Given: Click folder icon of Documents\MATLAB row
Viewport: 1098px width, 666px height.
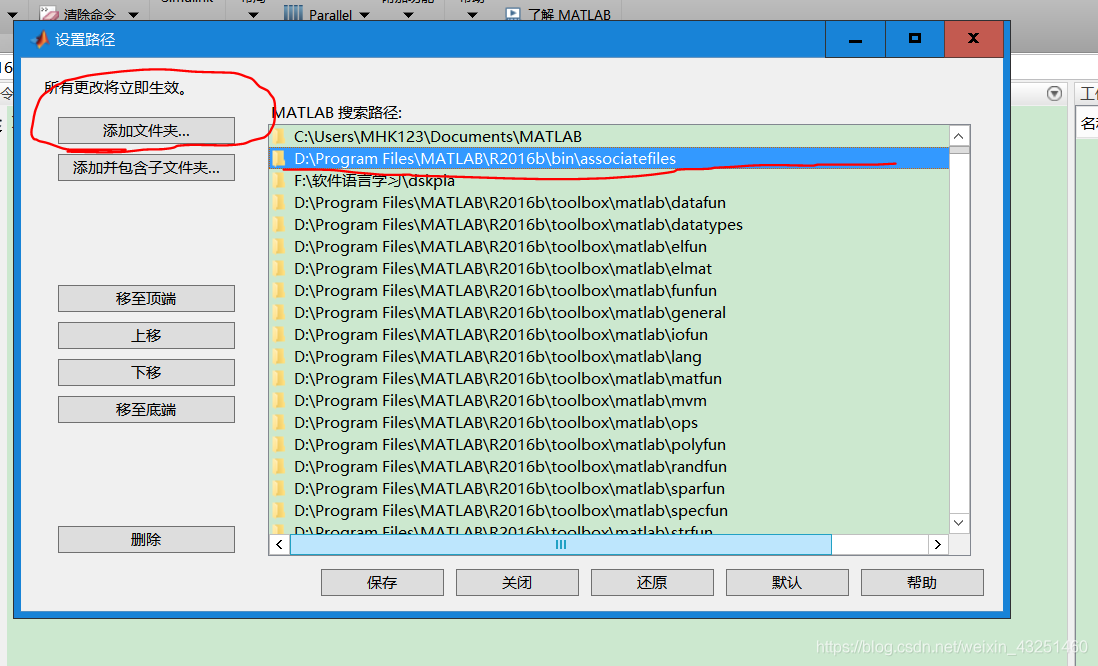Looking at the screenshot, I should [x=279, y=136].
